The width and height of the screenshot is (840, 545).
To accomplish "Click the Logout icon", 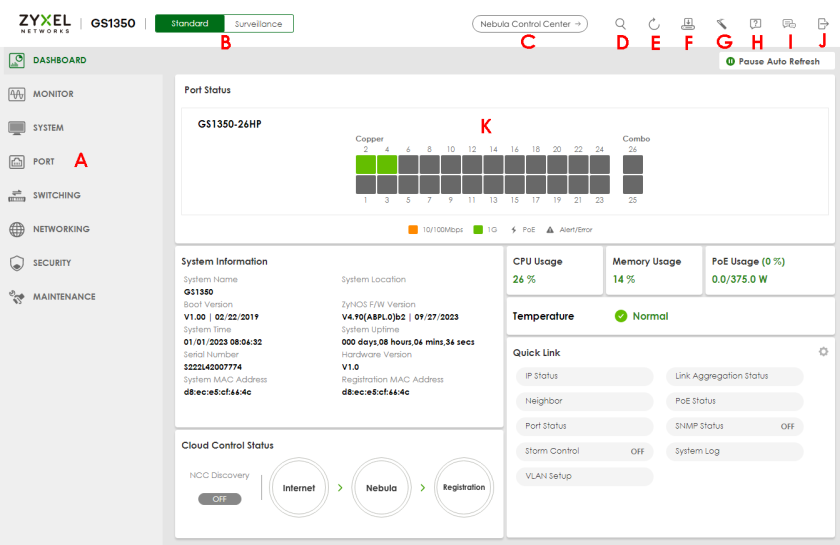I will (x=823, y=24).
